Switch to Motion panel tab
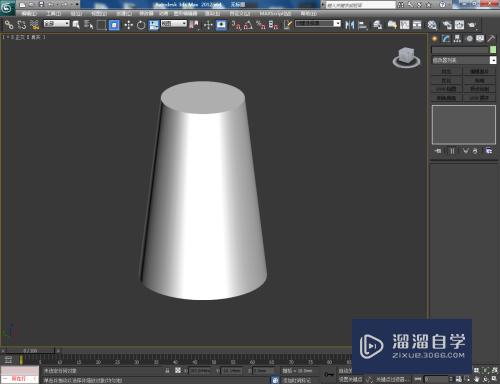The image size is (500, 384). pyautogui.click(x=469, y=39)
